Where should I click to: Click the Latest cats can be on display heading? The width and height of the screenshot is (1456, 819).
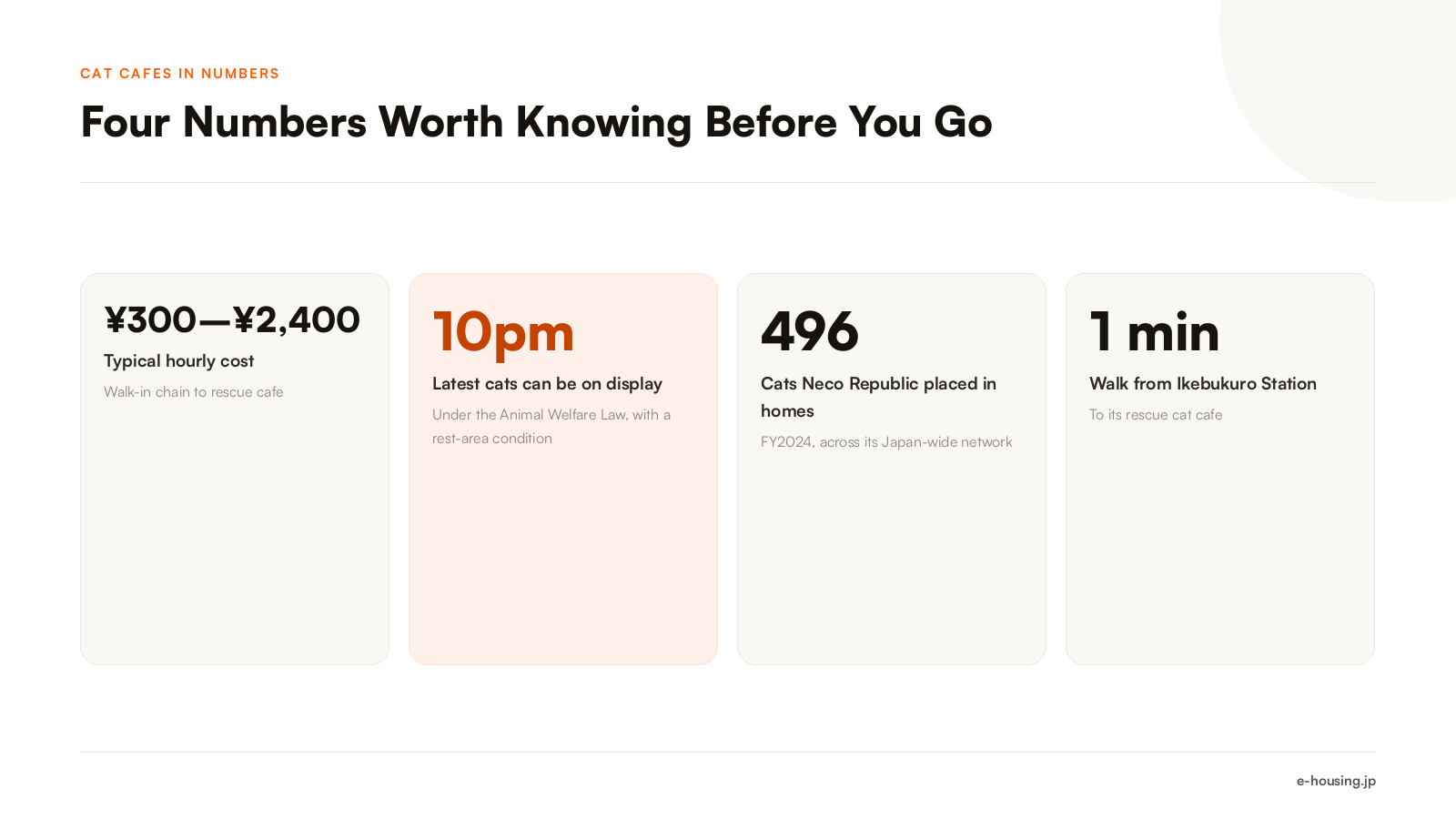(x=547, y=384)
